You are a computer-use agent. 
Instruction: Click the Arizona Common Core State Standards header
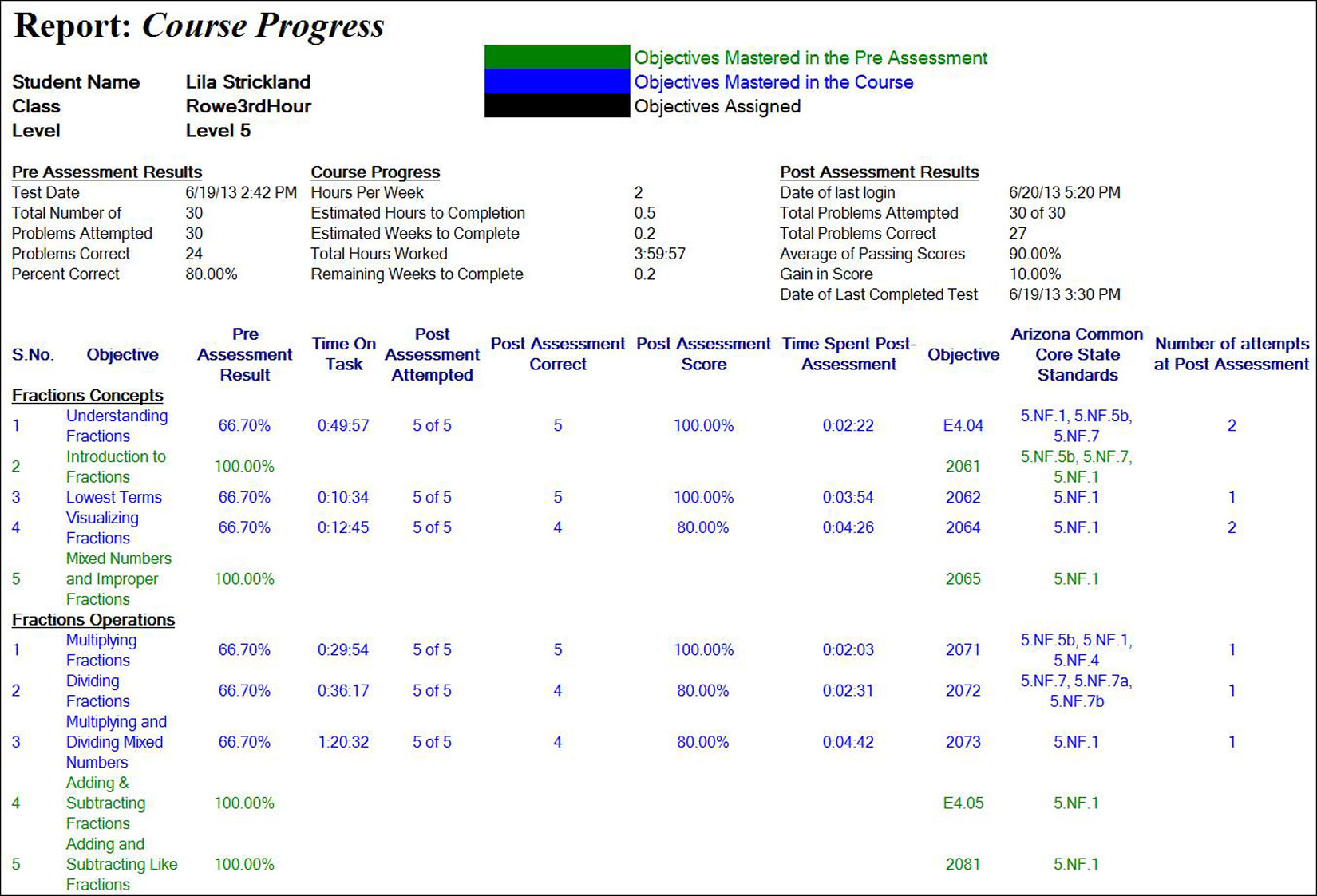(1077, 353)
